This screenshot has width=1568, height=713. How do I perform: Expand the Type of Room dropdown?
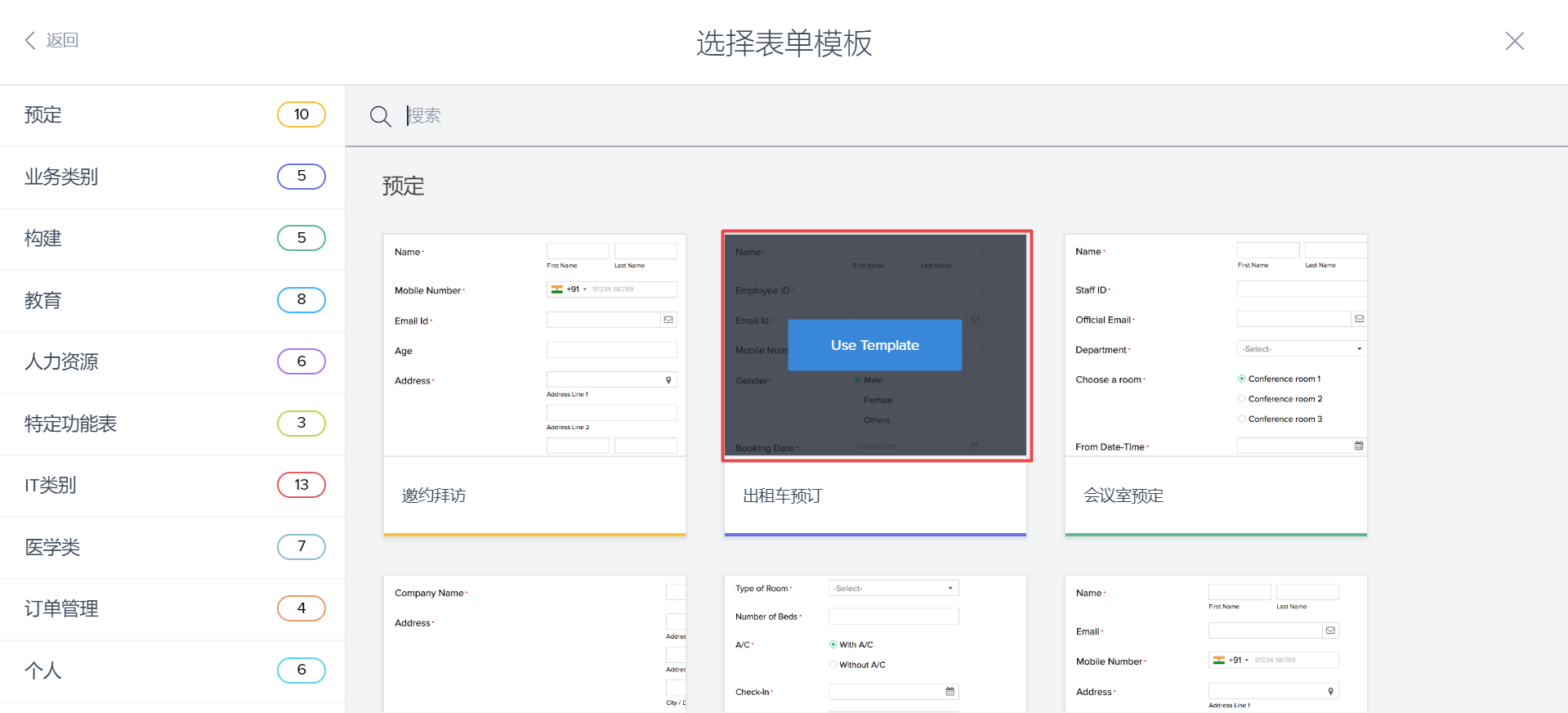pos(893,589)
